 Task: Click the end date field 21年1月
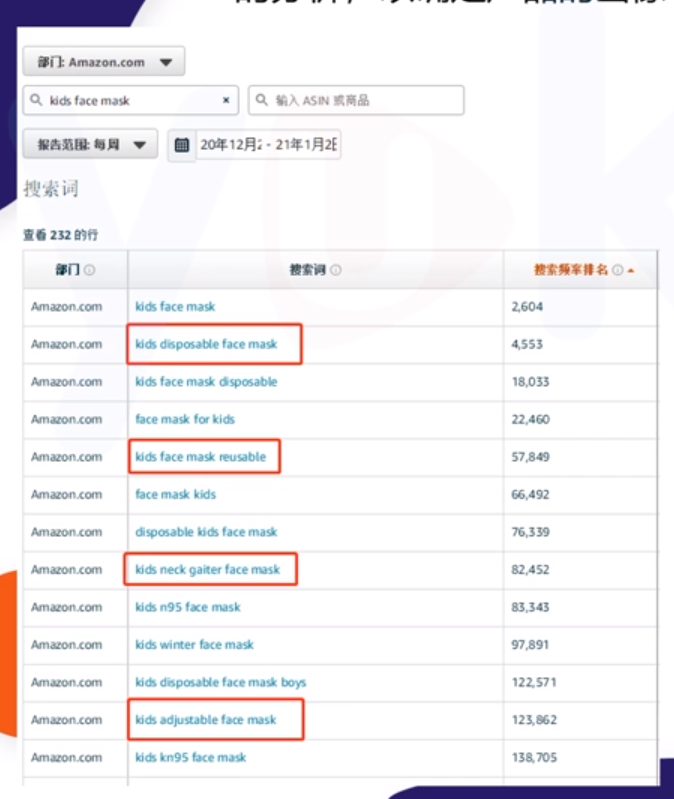coord(306,145)
